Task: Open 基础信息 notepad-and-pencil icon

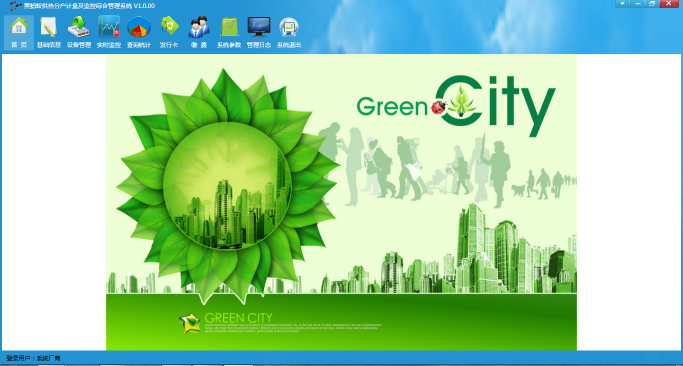Action: click(x=49, y=33)
